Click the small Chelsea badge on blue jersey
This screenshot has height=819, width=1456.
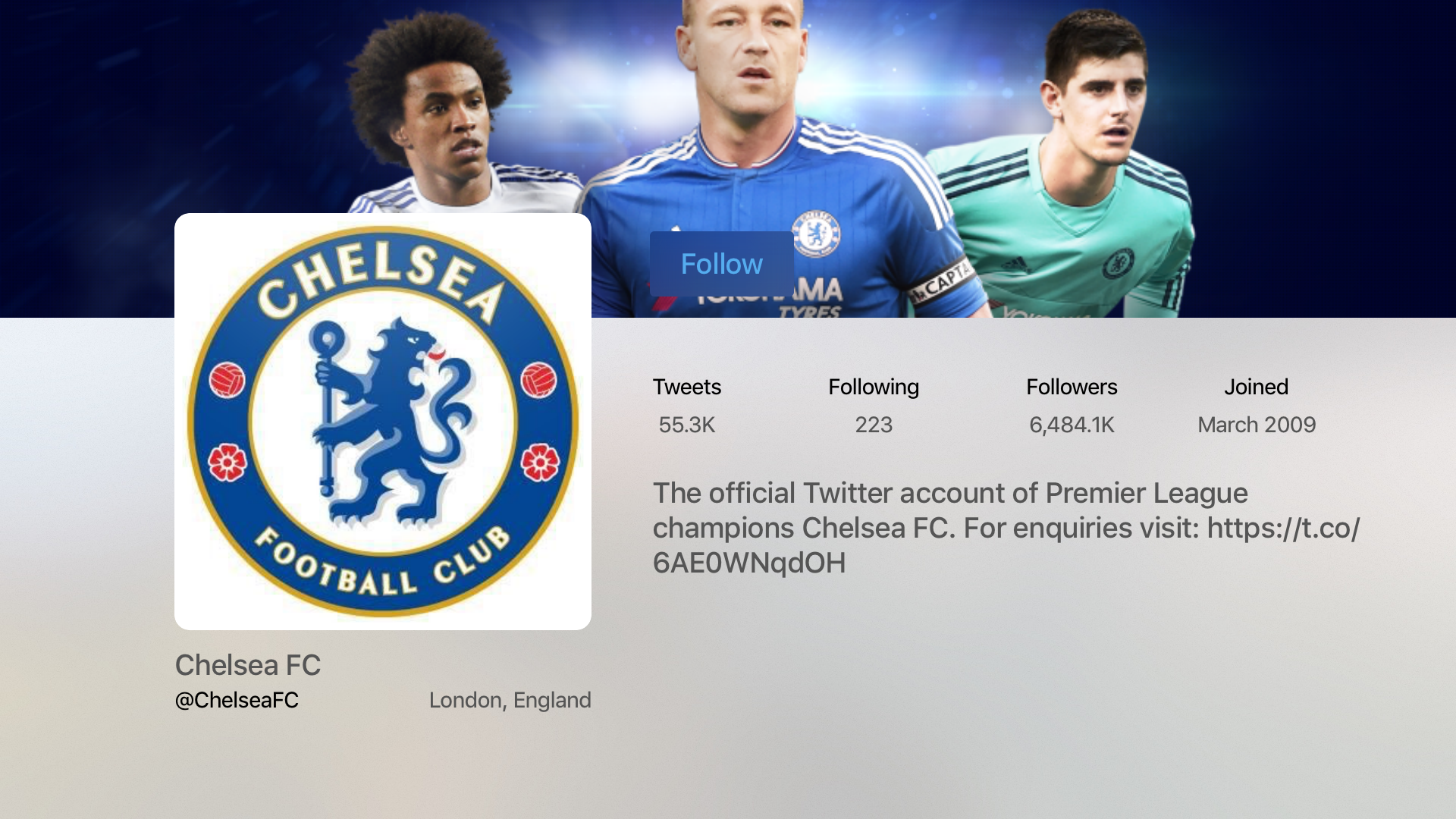pyautogui.click(x=816, y=234)
